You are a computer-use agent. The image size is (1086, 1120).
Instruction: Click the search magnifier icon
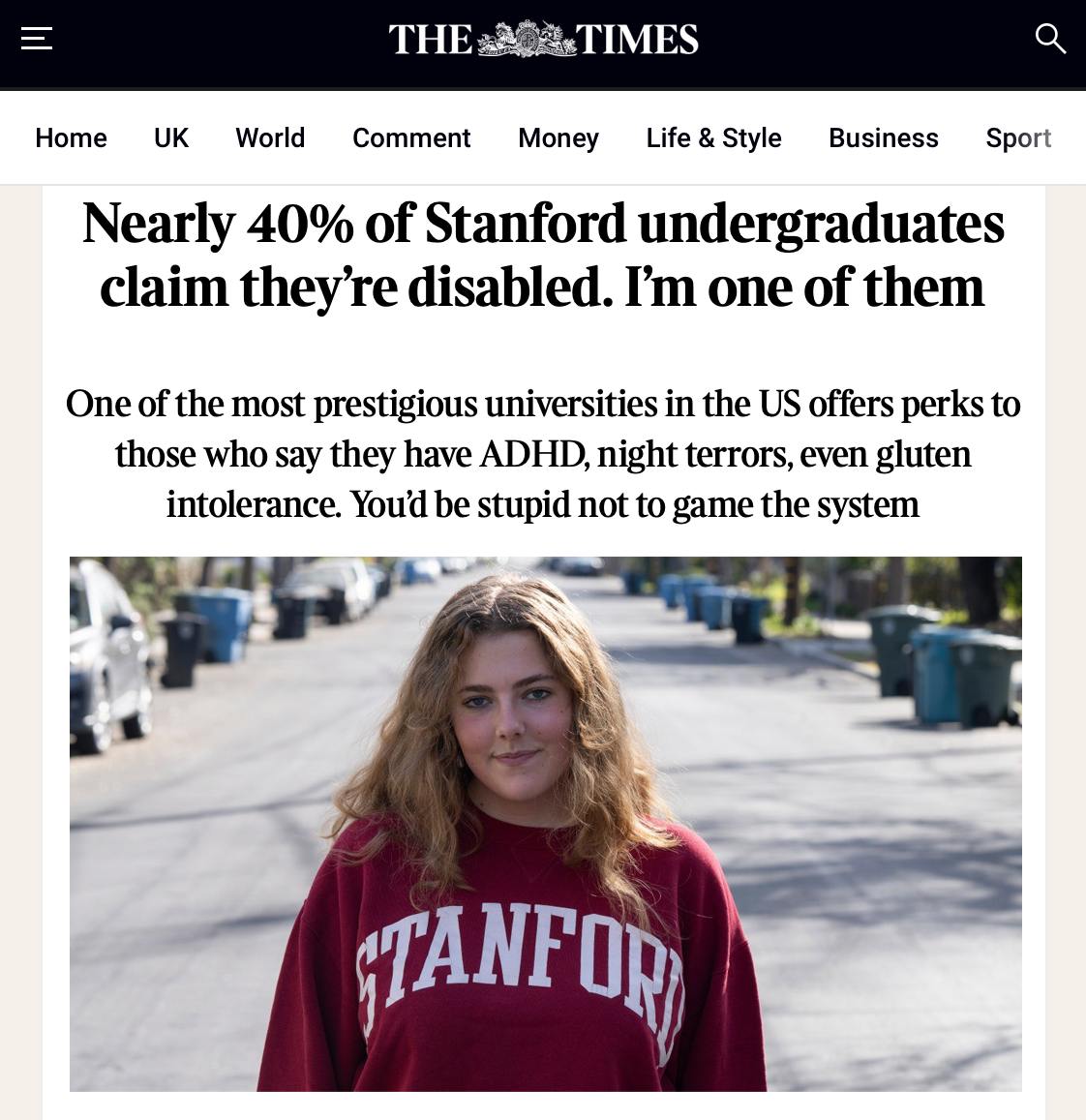click(x=1050, y=39)
